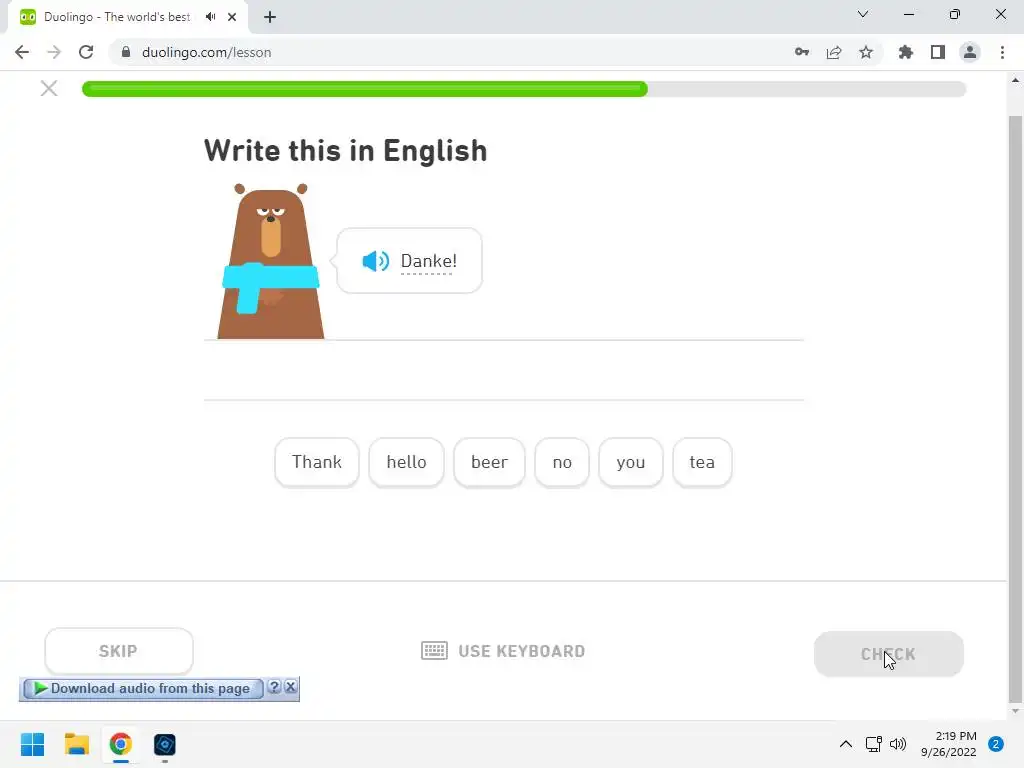Play the Danke audio speaker icon

pos(376,261)
